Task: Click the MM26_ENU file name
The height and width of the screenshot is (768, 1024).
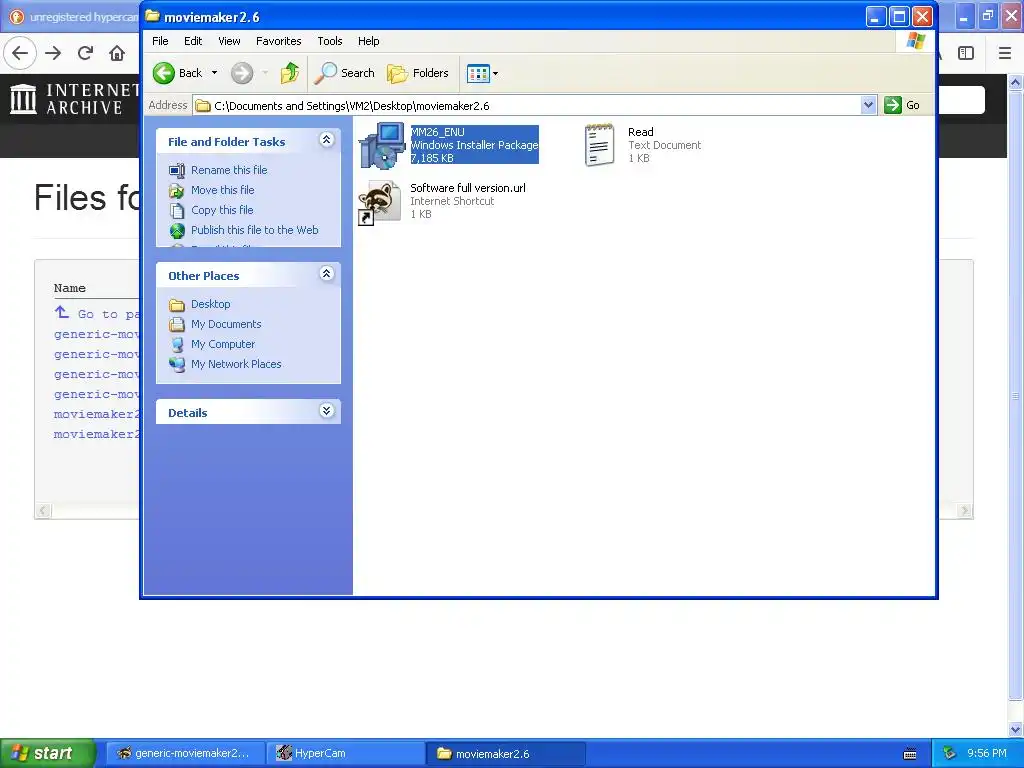Action: point(438,132)
